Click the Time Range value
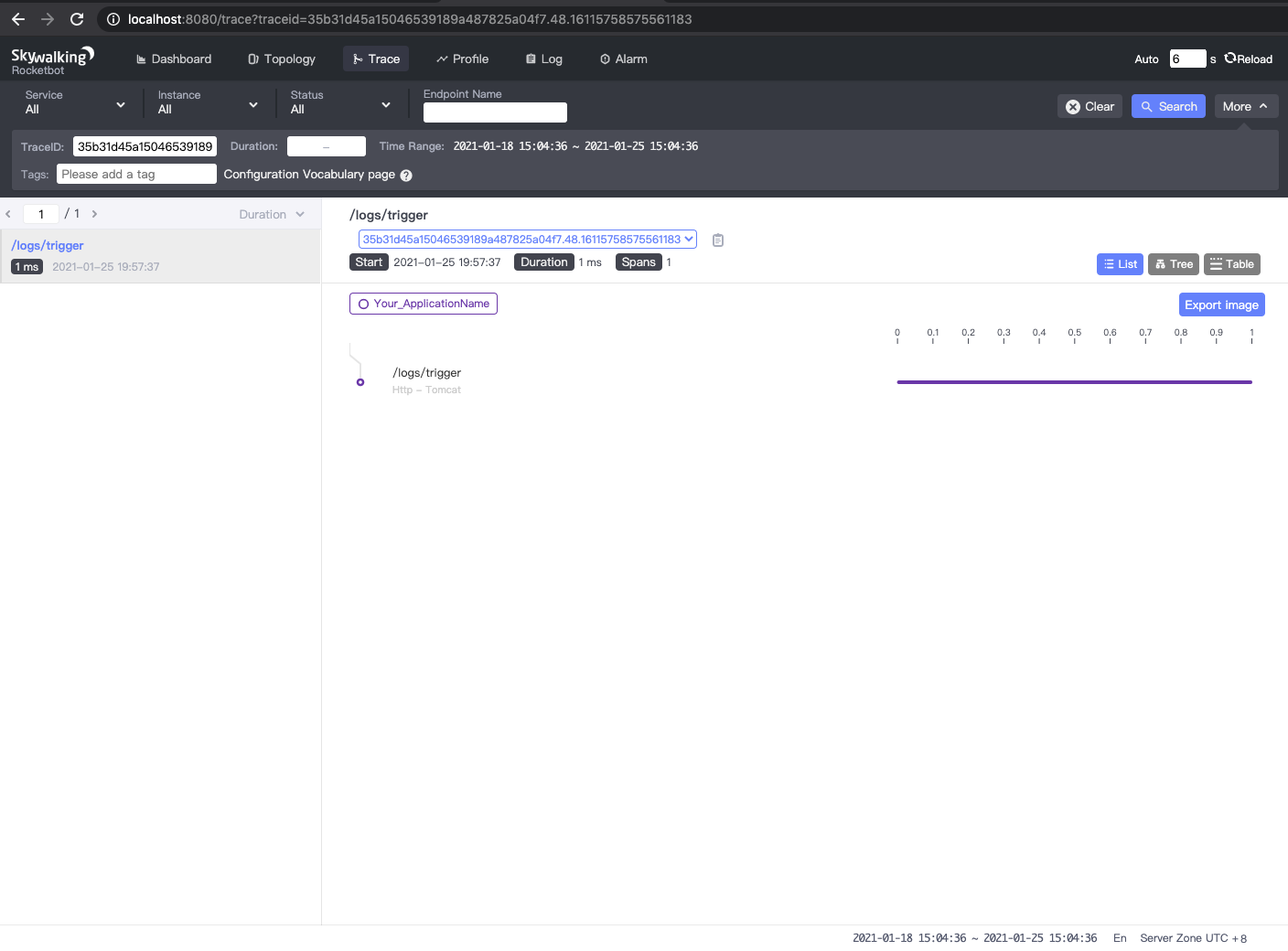This screenshot has height=951, width=1288. point(575,146)
